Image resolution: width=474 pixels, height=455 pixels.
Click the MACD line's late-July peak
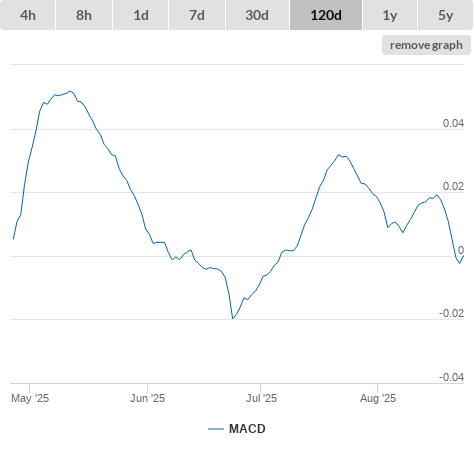339,155
